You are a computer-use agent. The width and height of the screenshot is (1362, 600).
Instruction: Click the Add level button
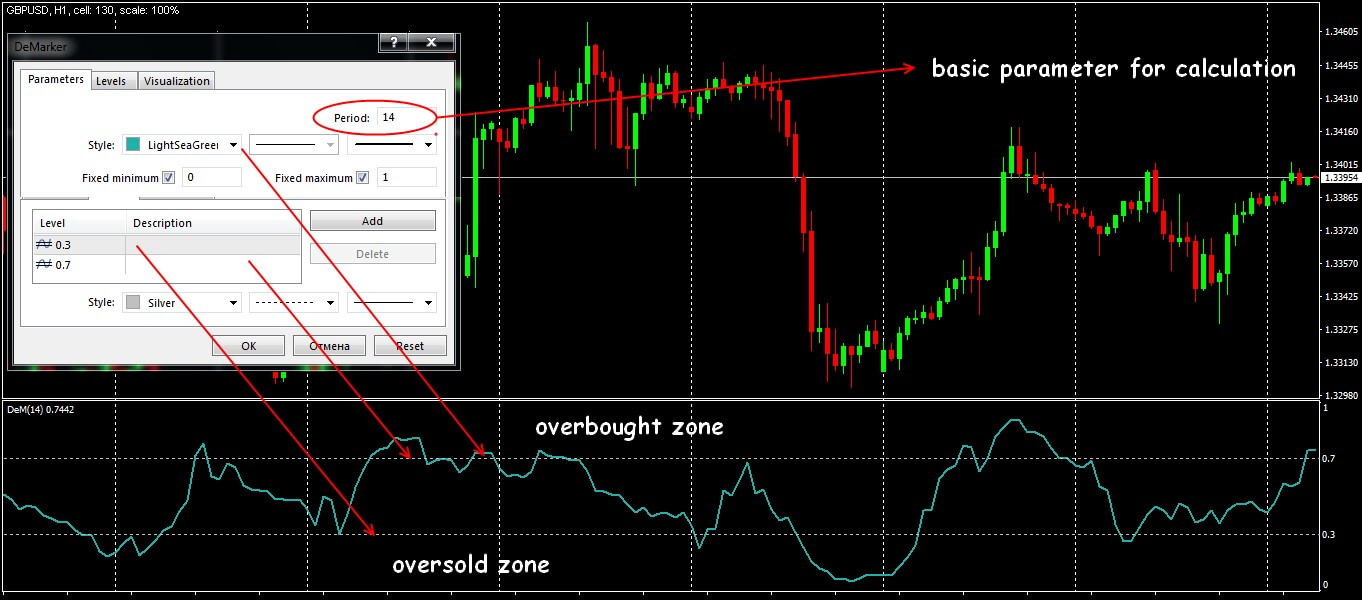tap(372, 221)
